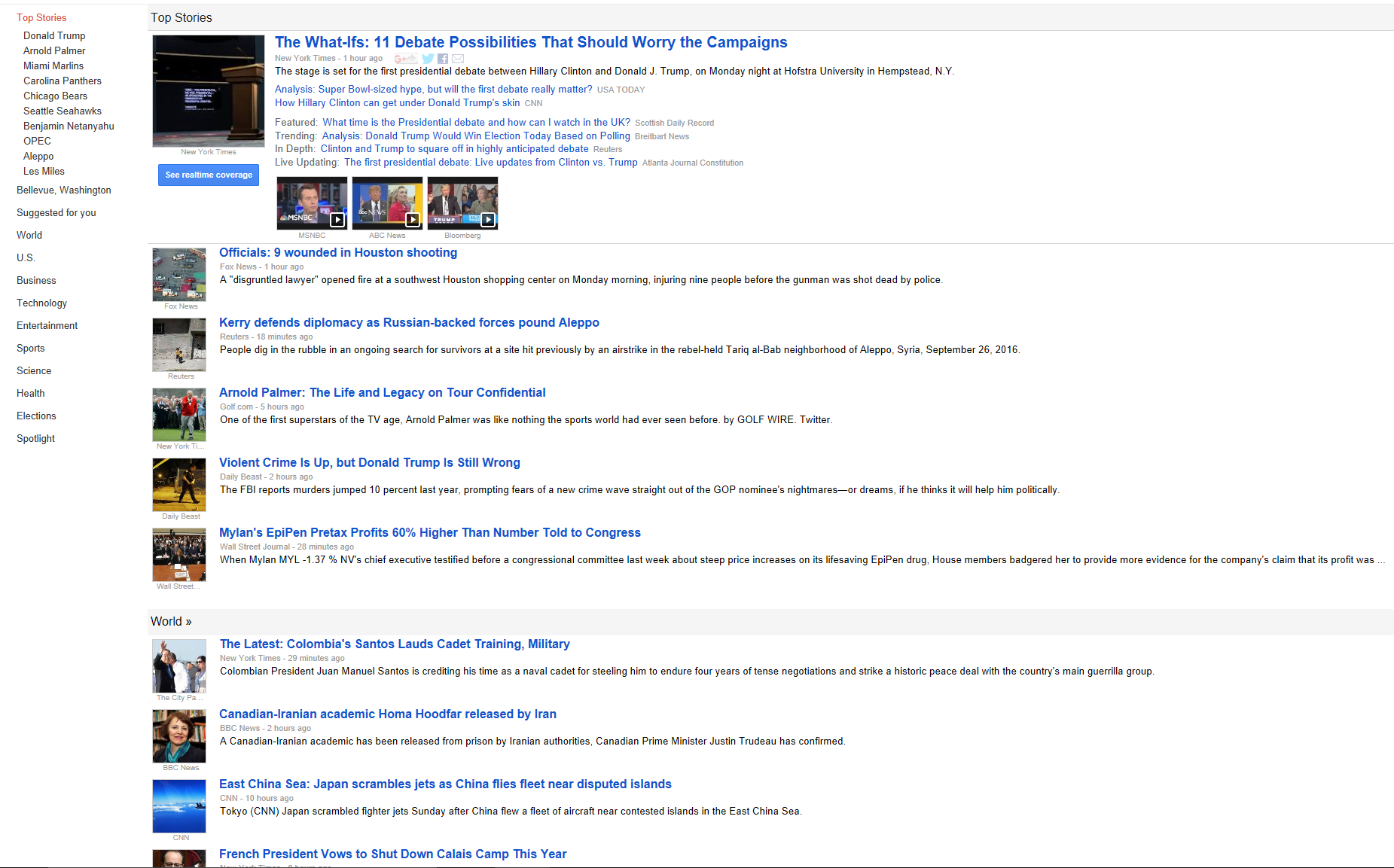Open The What-Ifs debate possibilities headline
This screenshot has width=1394, height=868.
coord(531,42)
